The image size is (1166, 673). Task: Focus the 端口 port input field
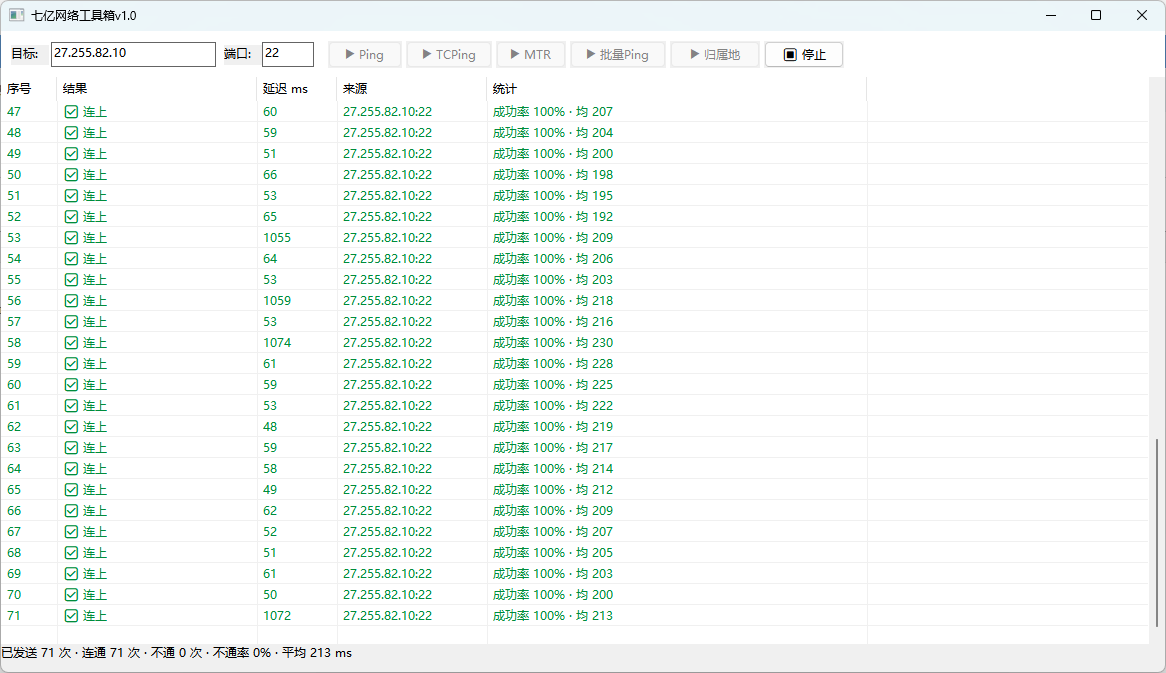click(x=288, y=54)
